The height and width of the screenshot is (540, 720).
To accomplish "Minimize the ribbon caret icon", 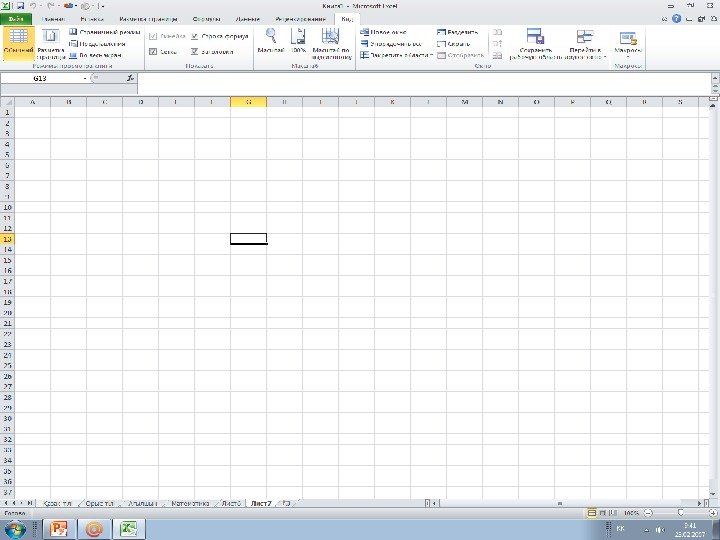I will (x=665, y=19).
